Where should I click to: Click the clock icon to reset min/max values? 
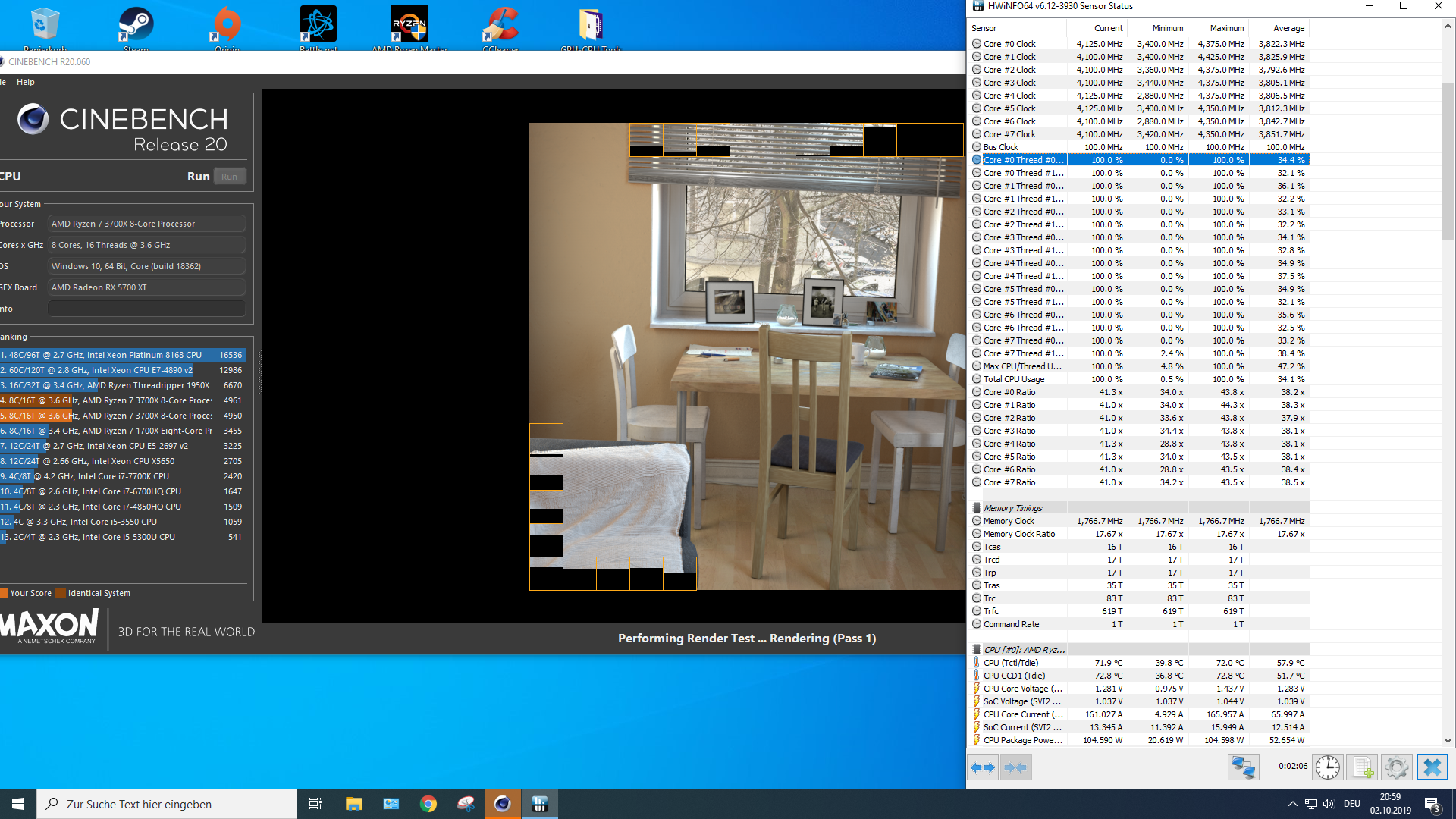click(x=1327, y=767)
